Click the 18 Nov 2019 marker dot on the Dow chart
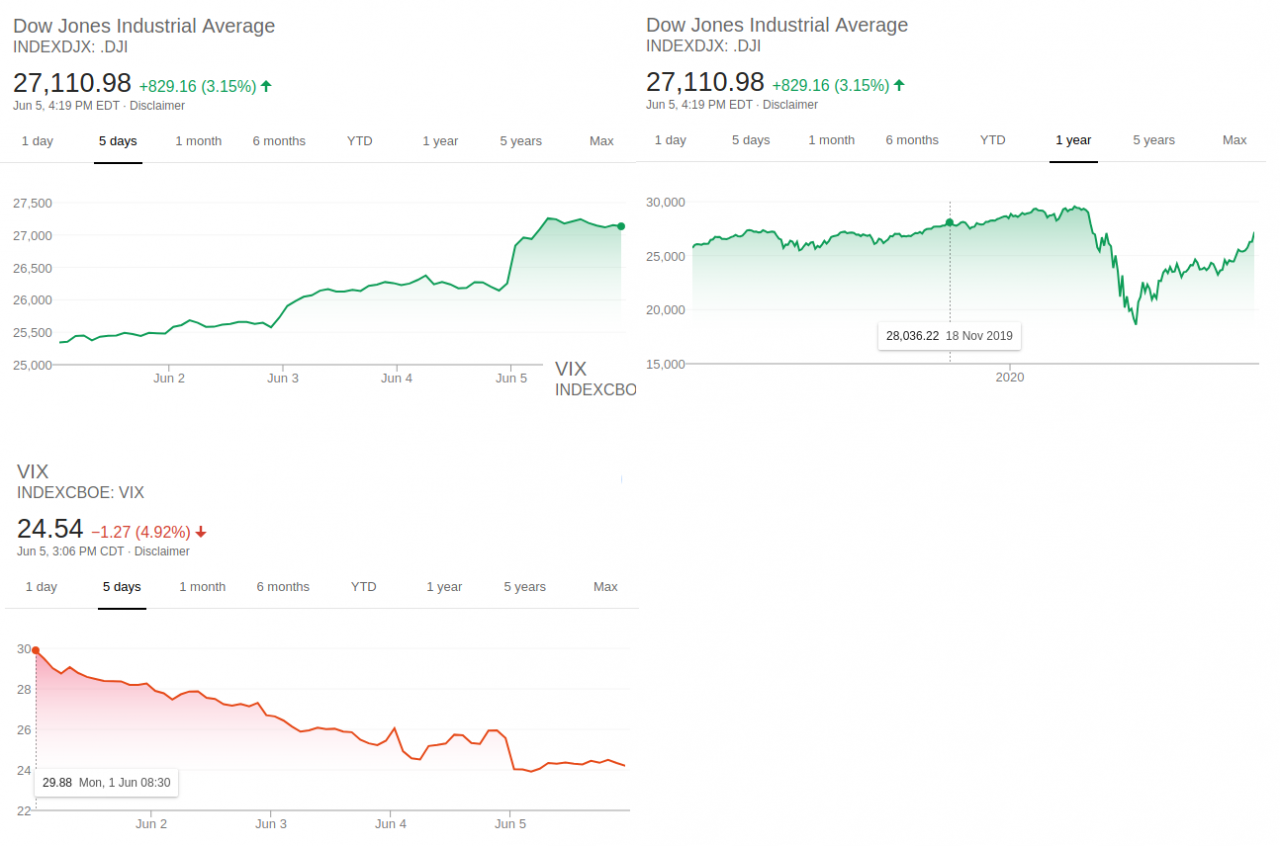This screenshot has width=1280, height=846. click(950, 222)
